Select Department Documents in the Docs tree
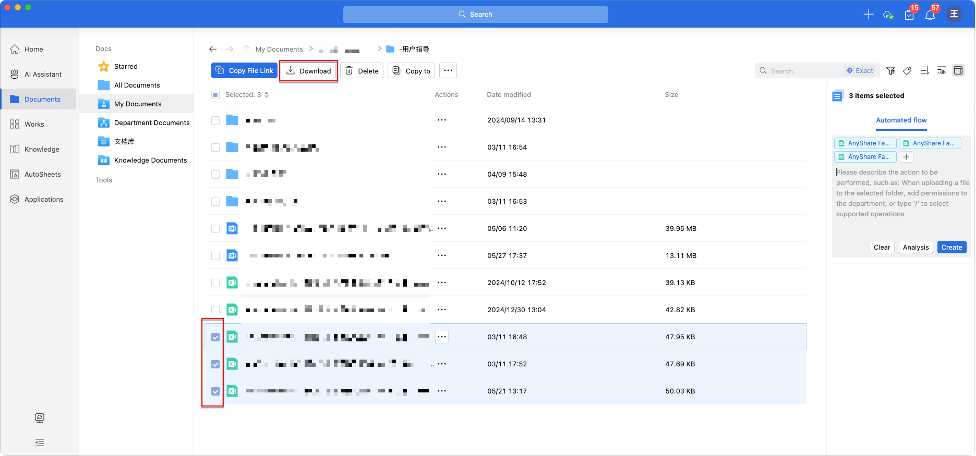This screenshot has width=976, height=456. [x=150, y=122]
